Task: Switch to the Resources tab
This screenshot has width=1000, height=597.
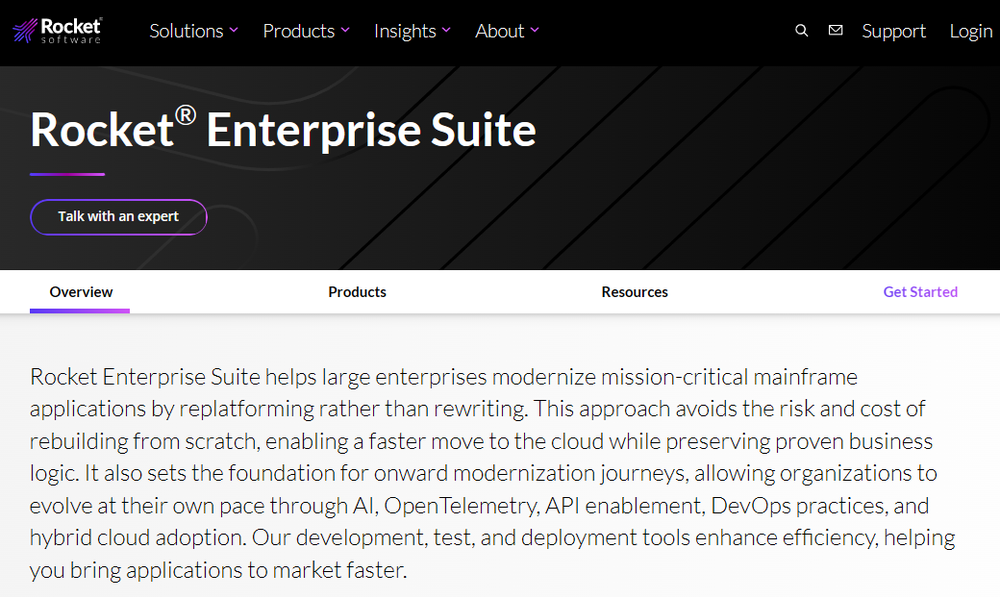Action: [x=634, y=291]
